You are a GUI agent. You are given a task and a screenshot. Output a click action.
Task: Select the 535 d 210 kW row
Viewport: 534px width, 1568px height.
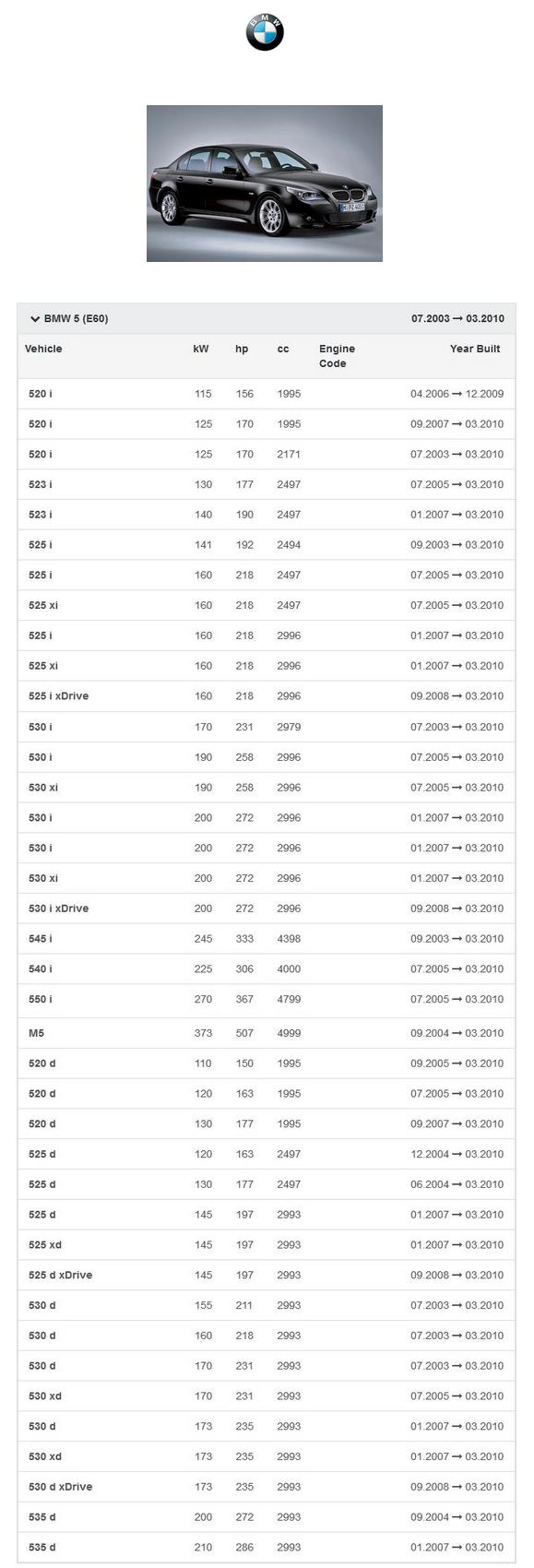(x=267, y=1548)
